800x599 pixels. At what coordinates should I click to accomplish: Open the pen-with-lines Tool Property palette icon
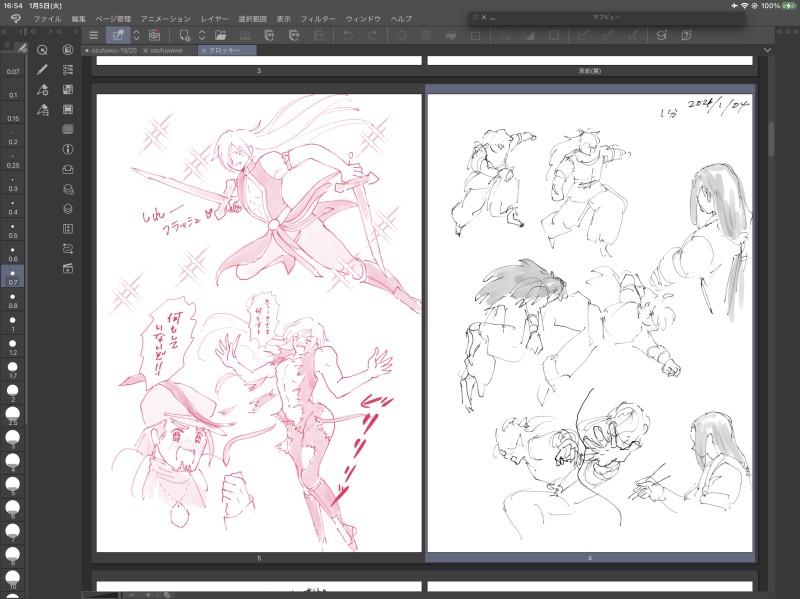point(42,109)
